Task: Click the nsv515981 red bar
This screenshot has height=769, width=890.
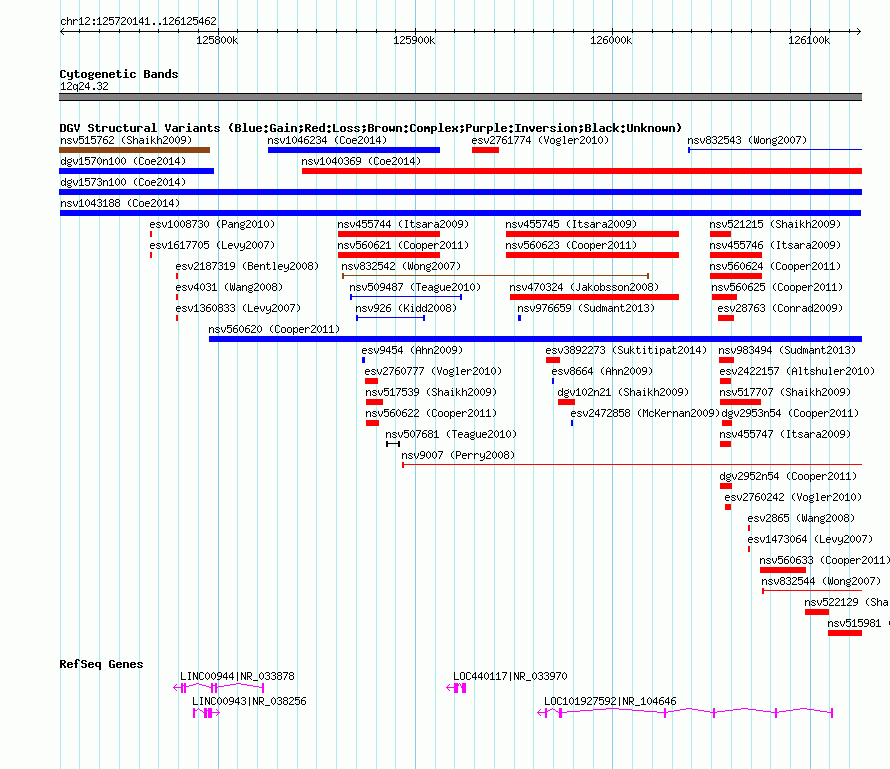Action: pyautogui.click(x=845, y=633)
